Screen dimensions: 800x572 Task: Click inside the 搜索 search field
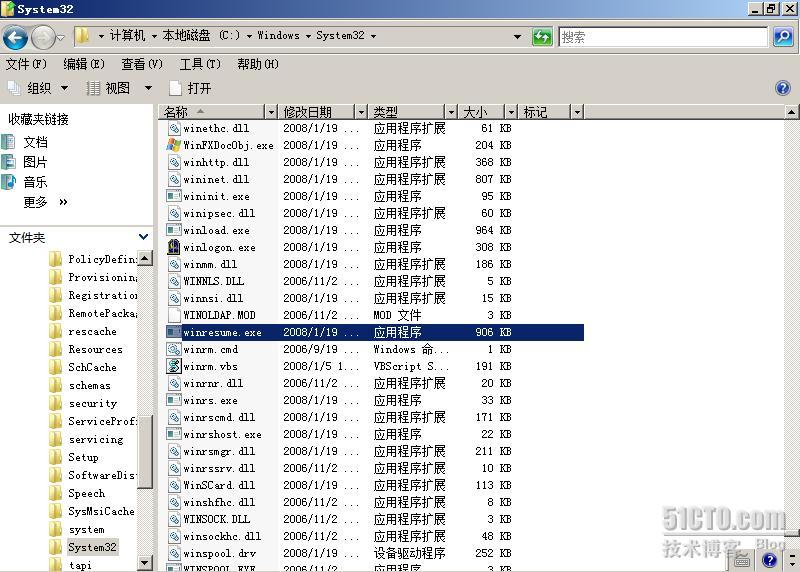tap(663, 37)
